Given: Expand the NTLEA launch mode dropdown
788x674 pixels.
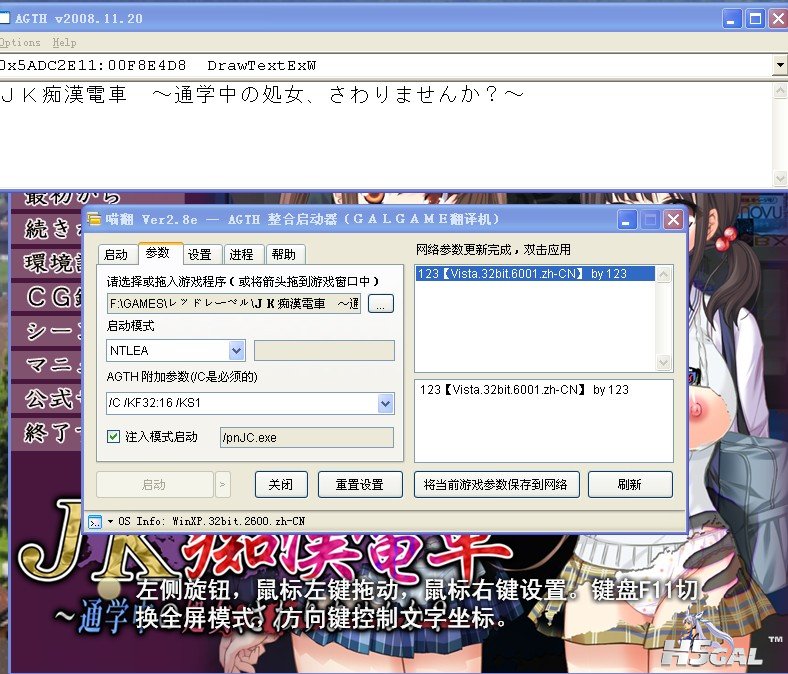Looking at the screenshot, I should click(236, 350).
